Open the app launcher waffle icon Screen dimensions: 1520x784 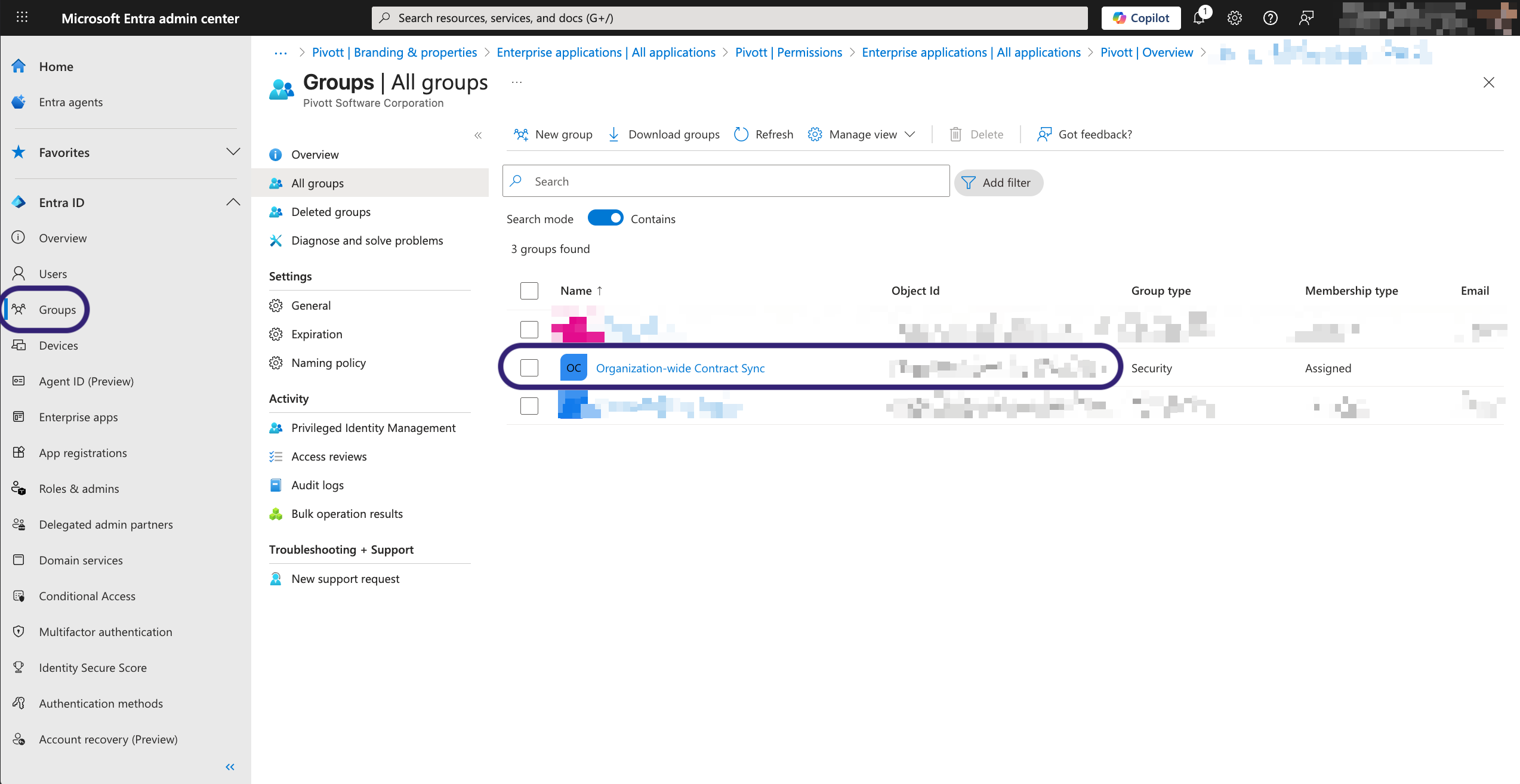point(22,17)
